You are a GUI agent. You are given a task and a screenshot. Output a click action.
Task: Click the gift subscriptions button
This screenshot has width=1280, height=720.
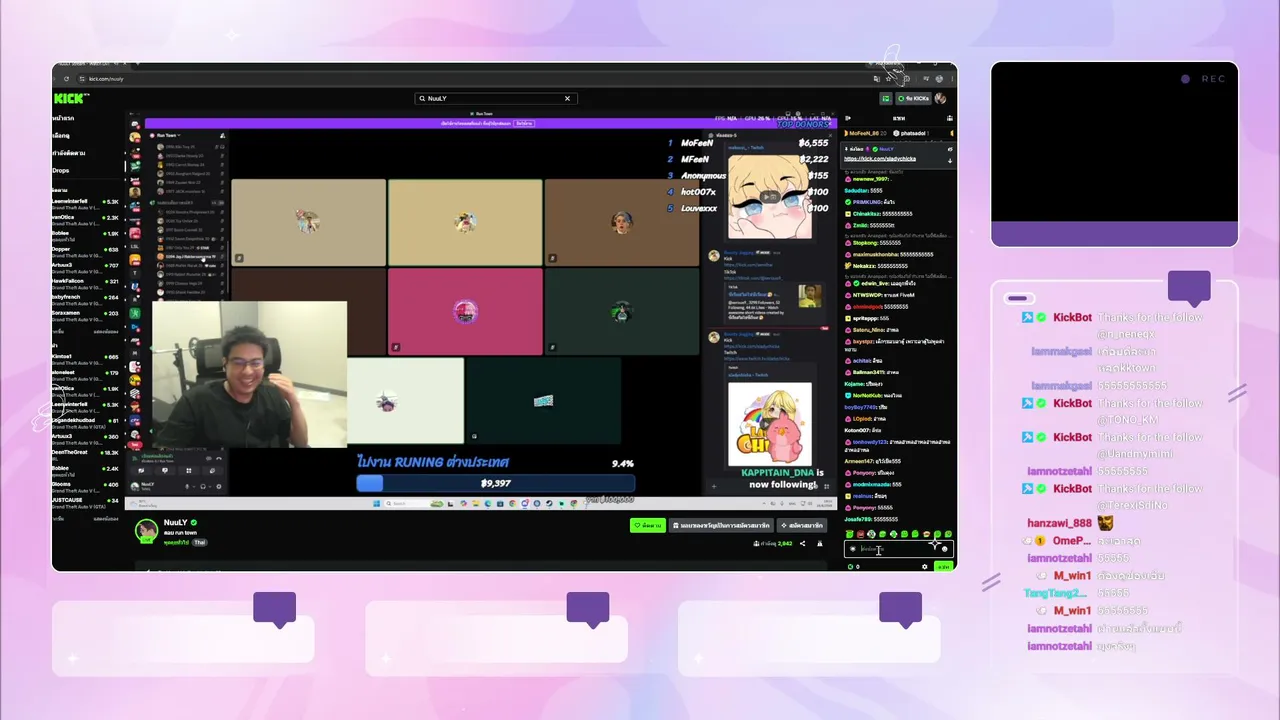click(721, 525)
